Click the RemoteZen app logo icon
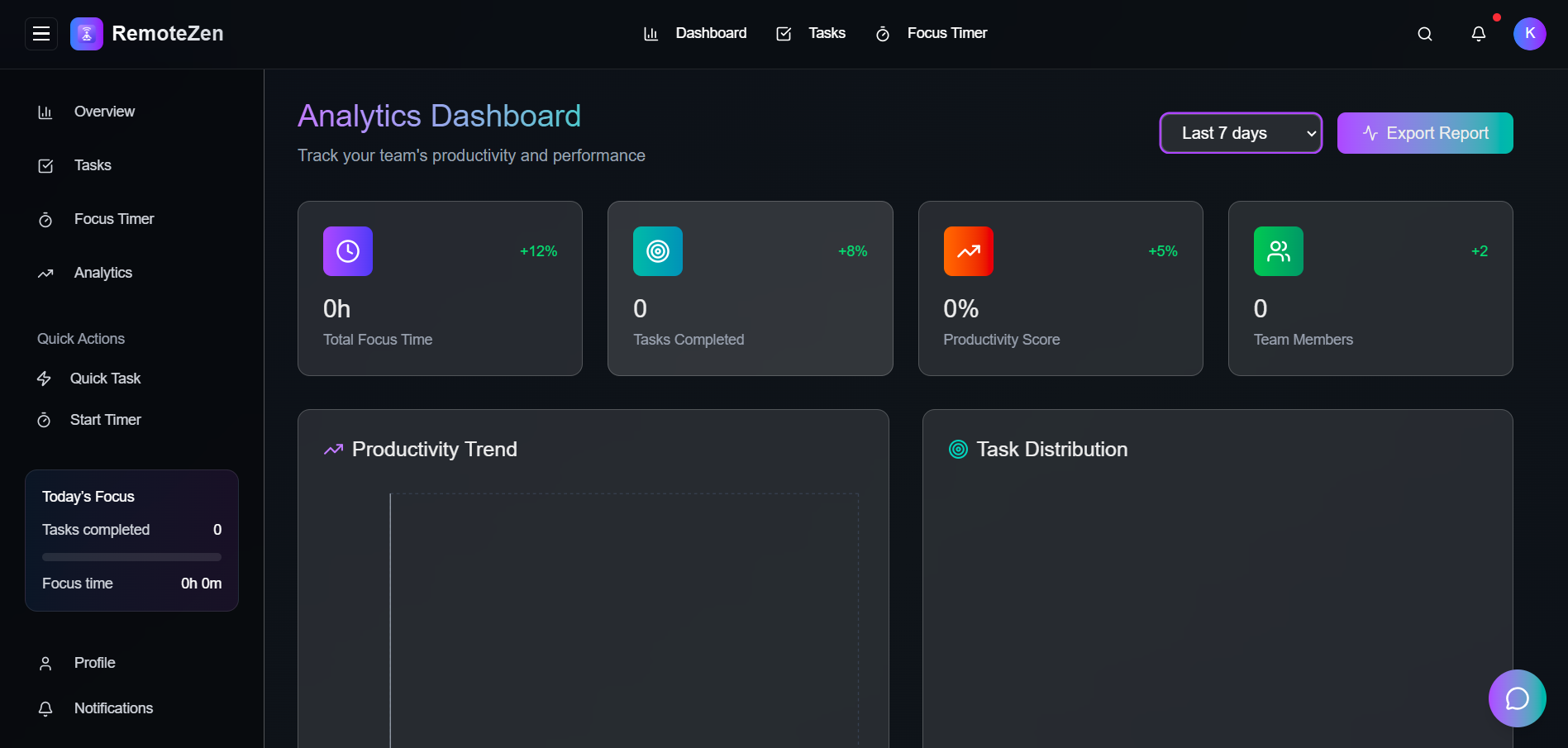This screenshot has width=1568, height=748. coord(86,33)
